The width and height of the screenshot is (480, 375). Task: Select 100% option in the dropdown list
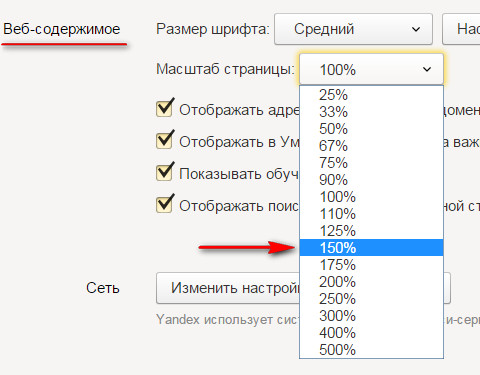pyautogui.click(x=371, y=197)
